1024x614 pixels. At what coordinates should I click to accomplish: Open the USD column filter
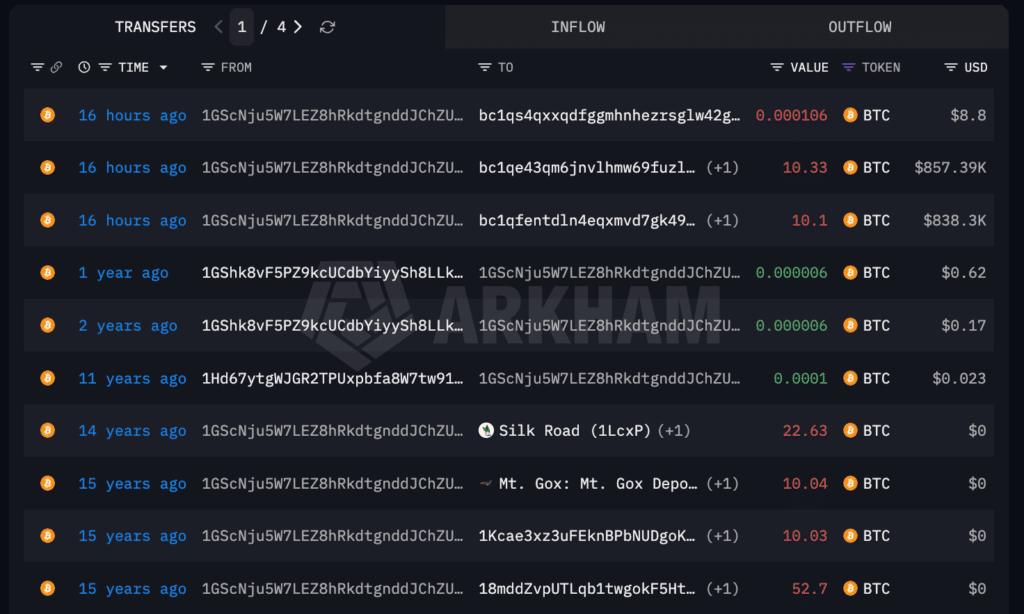tap(951, 67)
